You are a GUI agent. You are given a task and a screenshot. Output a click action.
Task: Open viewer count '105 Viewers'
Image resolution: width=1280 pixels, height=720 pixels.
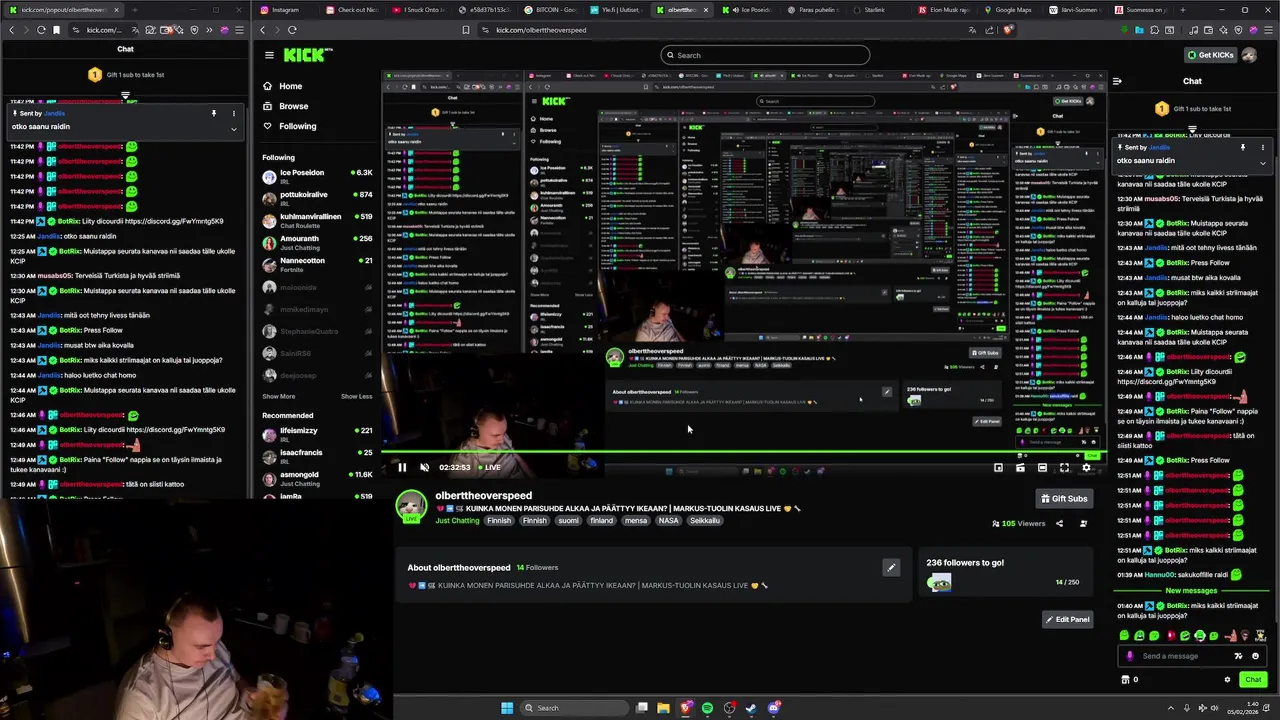(x=1018, y=523)
